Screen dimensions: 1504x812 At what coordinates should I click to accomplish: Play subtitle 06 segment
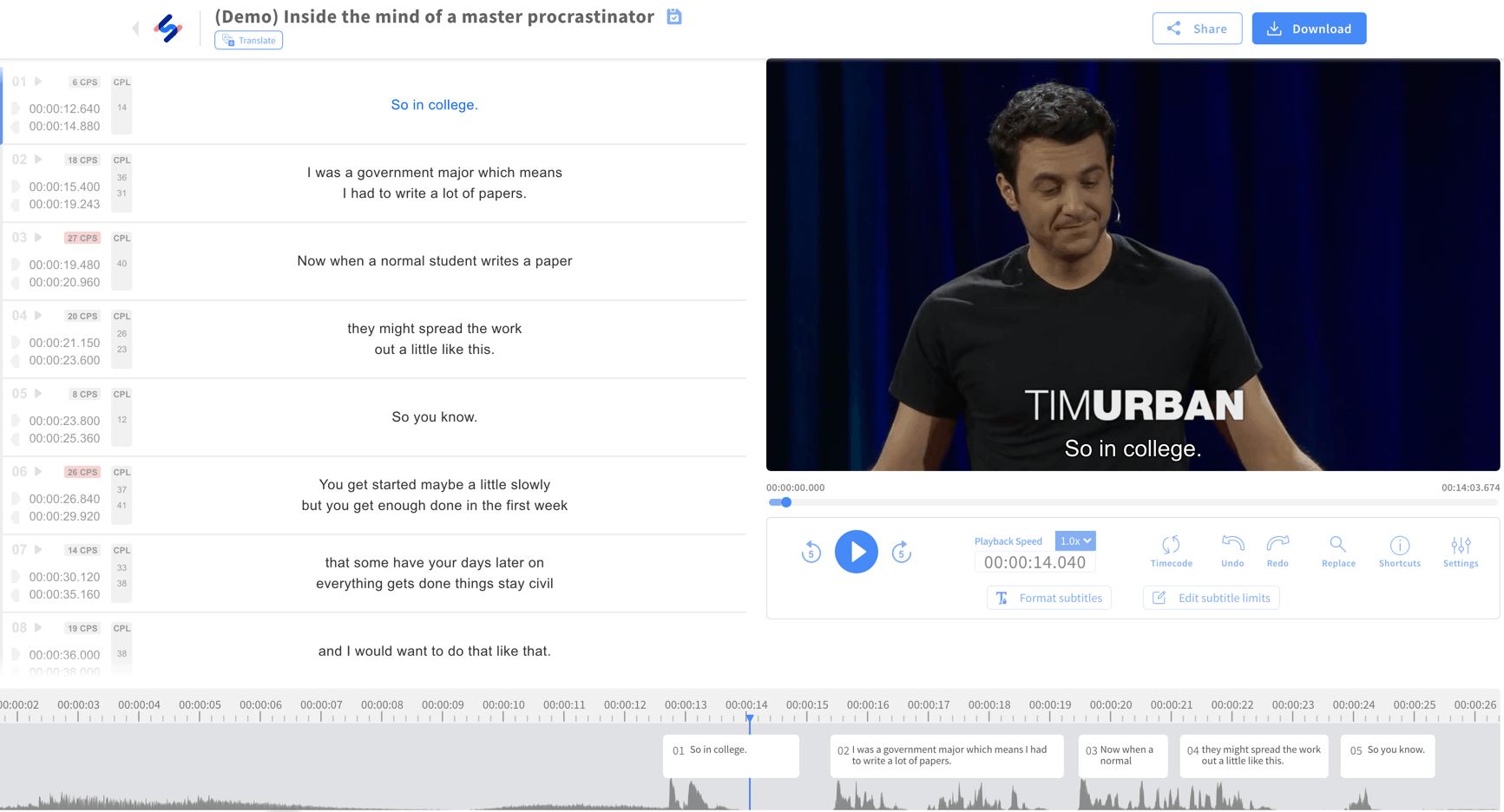(x=38, y=472)
